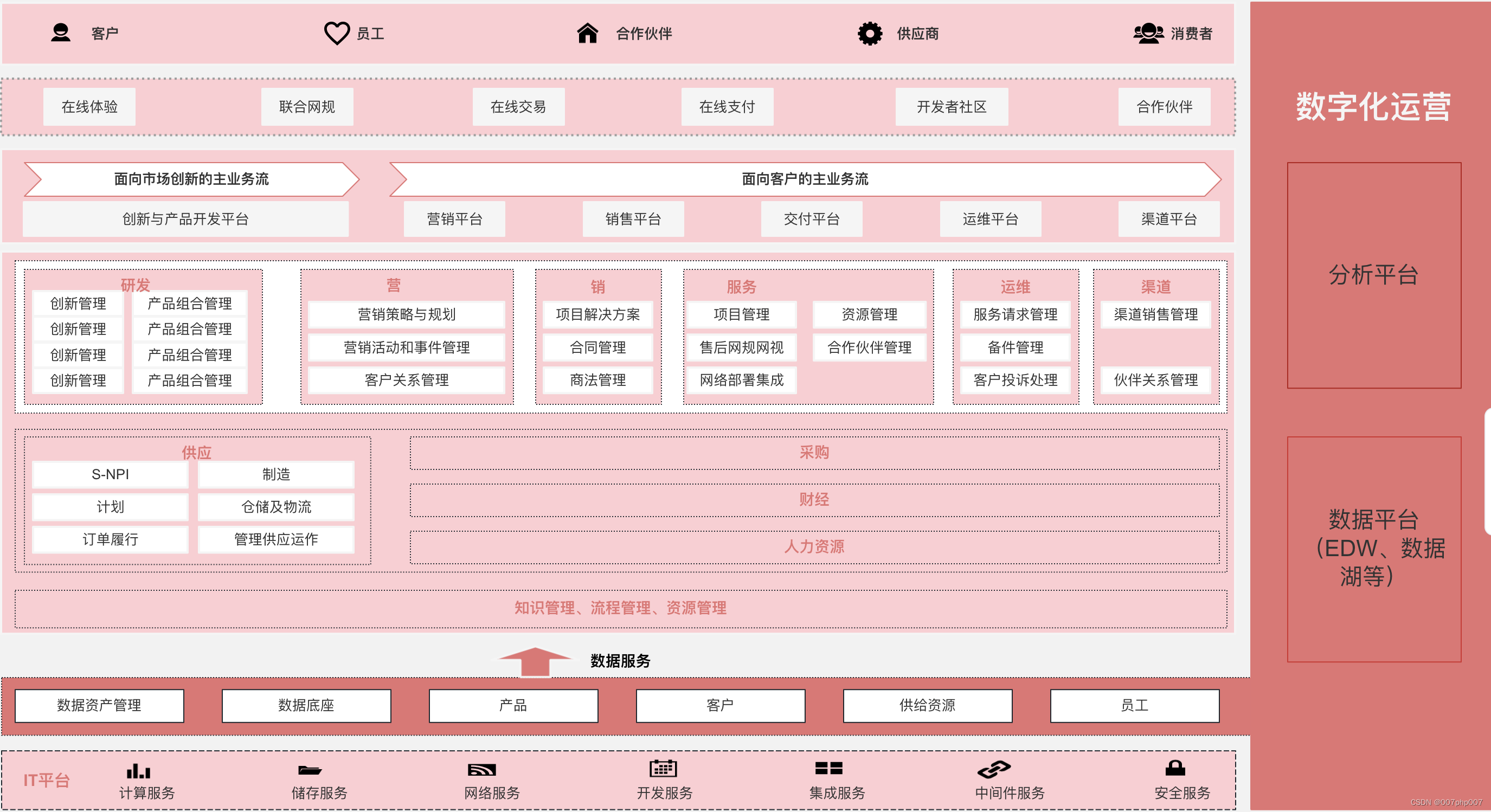Click the folder icon above 储存服务
This screenshot has width=1491, height=812.
310,770
